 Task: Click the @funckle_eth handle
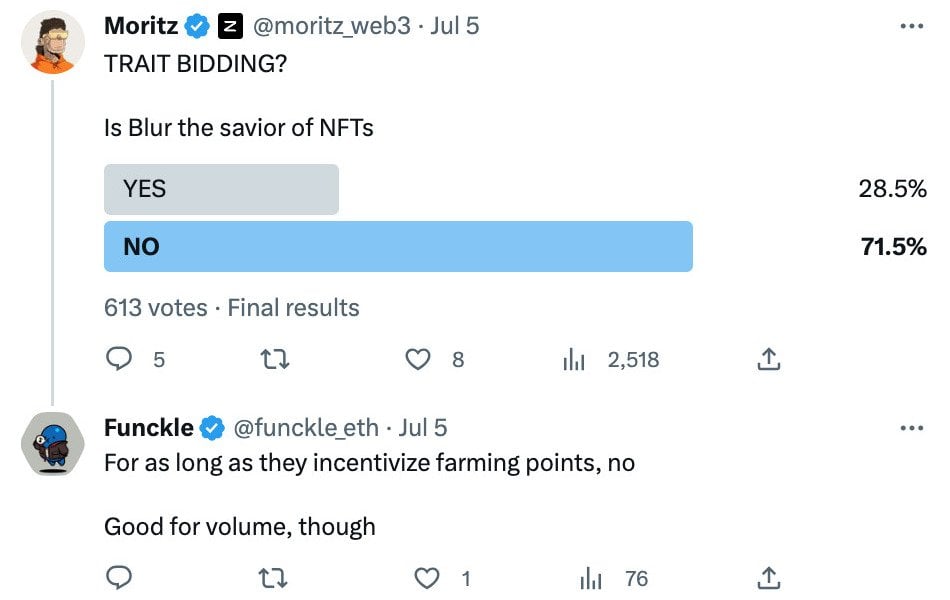[x=306, y=428]
